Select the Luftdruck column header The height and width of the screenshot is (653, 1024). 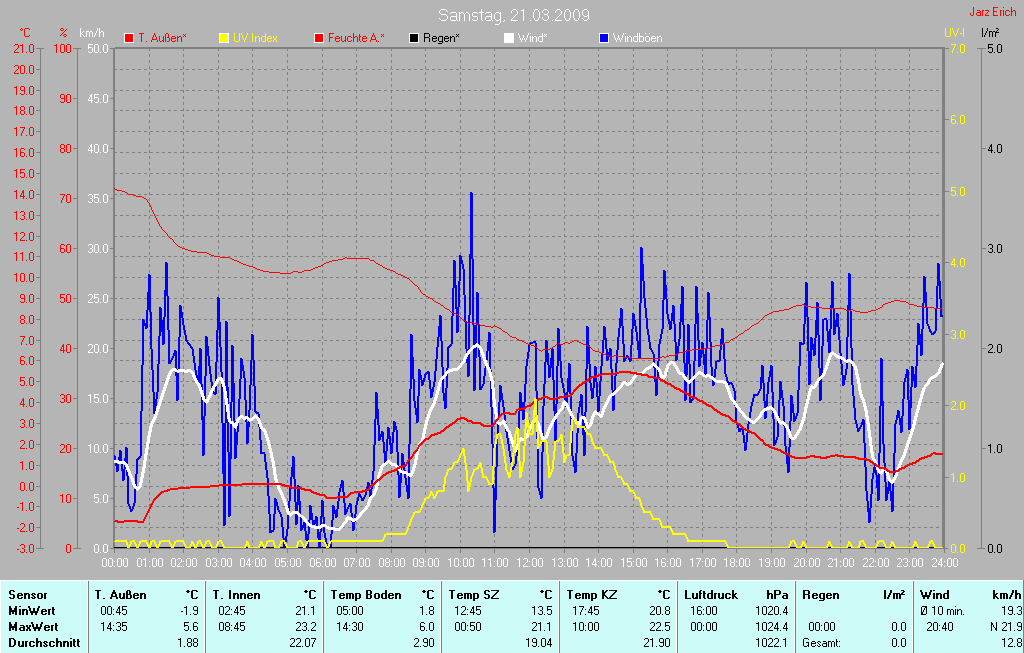point(711,595)
